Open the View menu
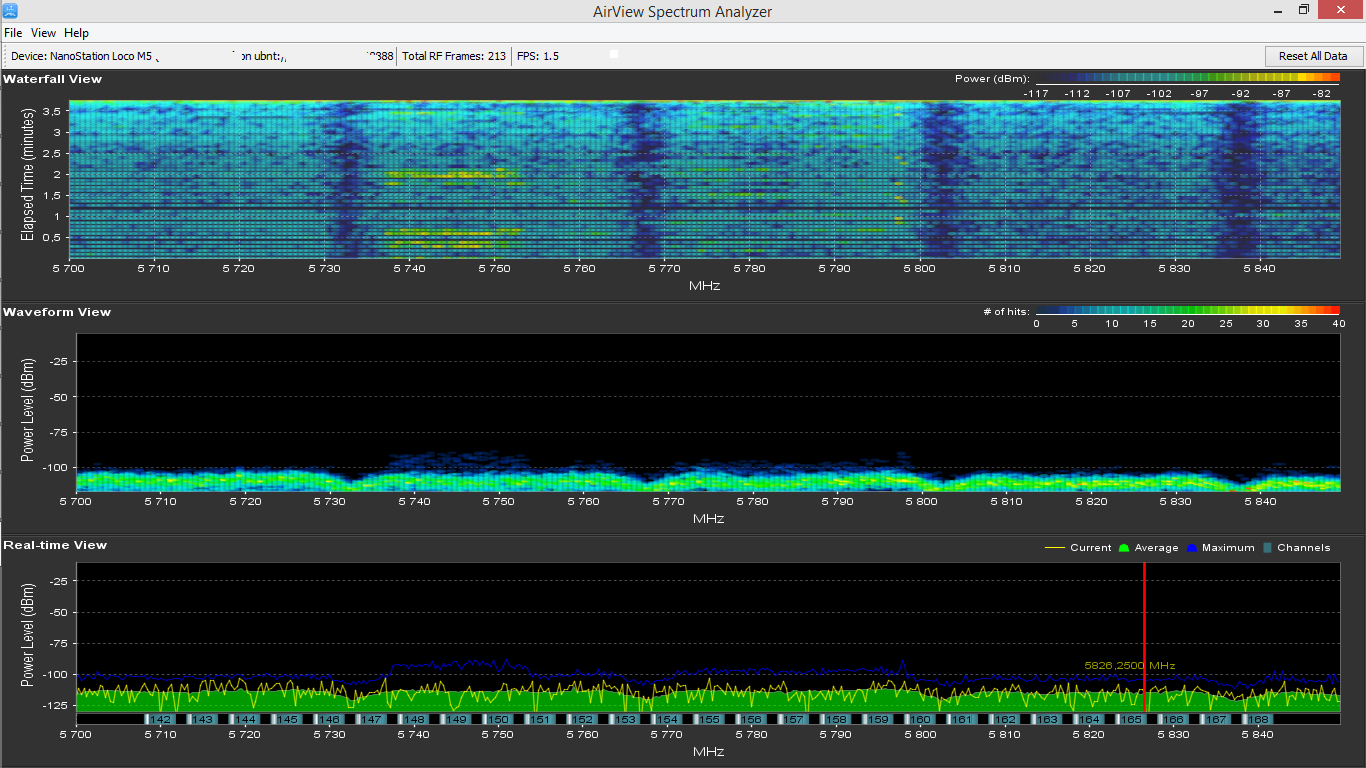Viewport: 1366px width, 768px height. click(43, 33)
